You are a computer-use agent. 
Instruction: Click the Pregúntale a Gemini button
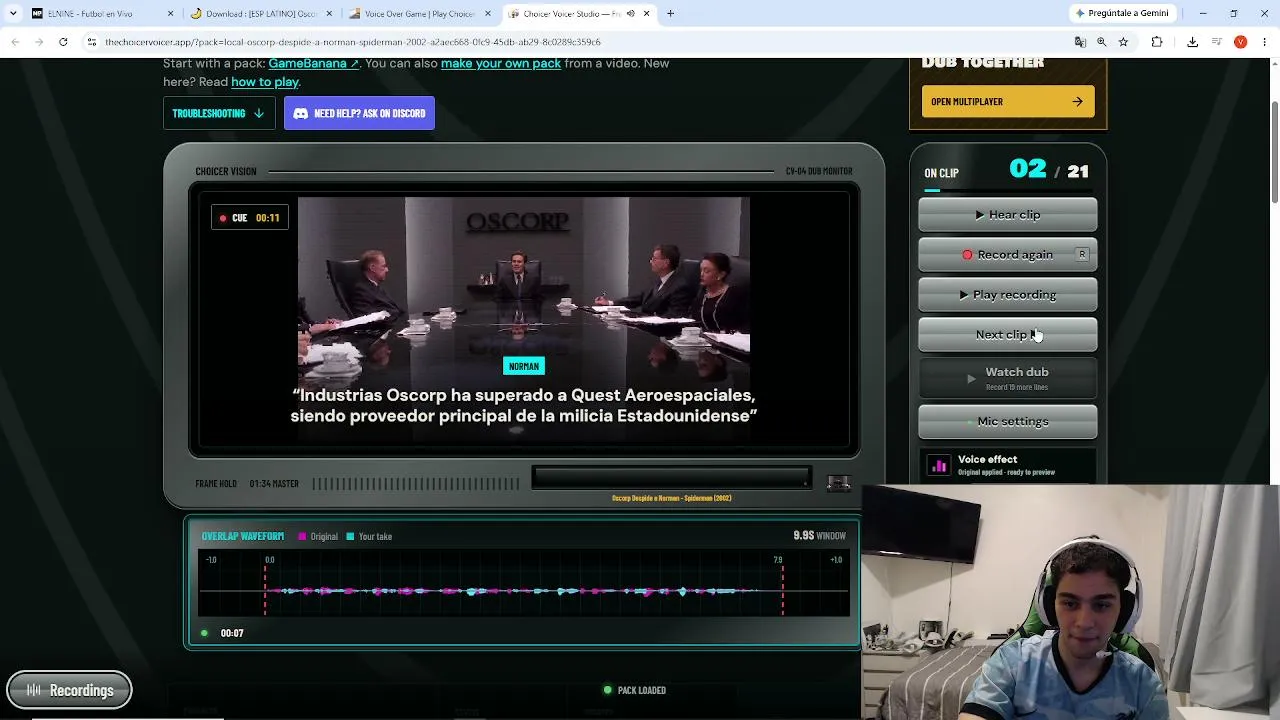pos(1121,14)
